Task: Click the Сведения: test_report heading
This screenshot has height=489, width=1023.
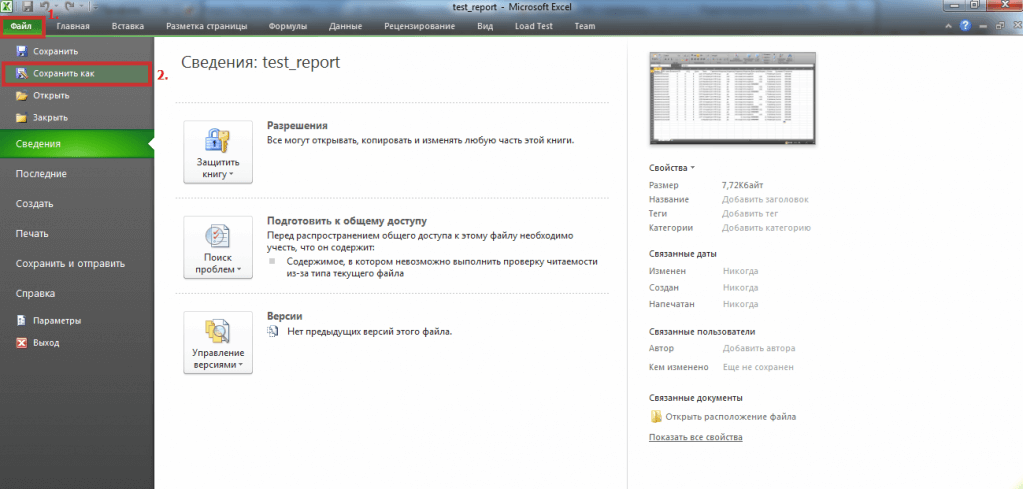Action: [x=261, y=62]
